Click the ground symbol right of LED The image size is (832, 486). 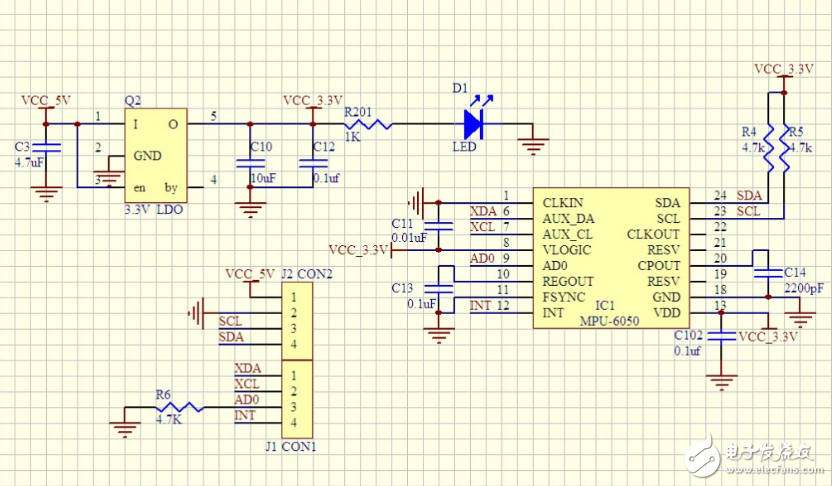[x=535, y=144]
